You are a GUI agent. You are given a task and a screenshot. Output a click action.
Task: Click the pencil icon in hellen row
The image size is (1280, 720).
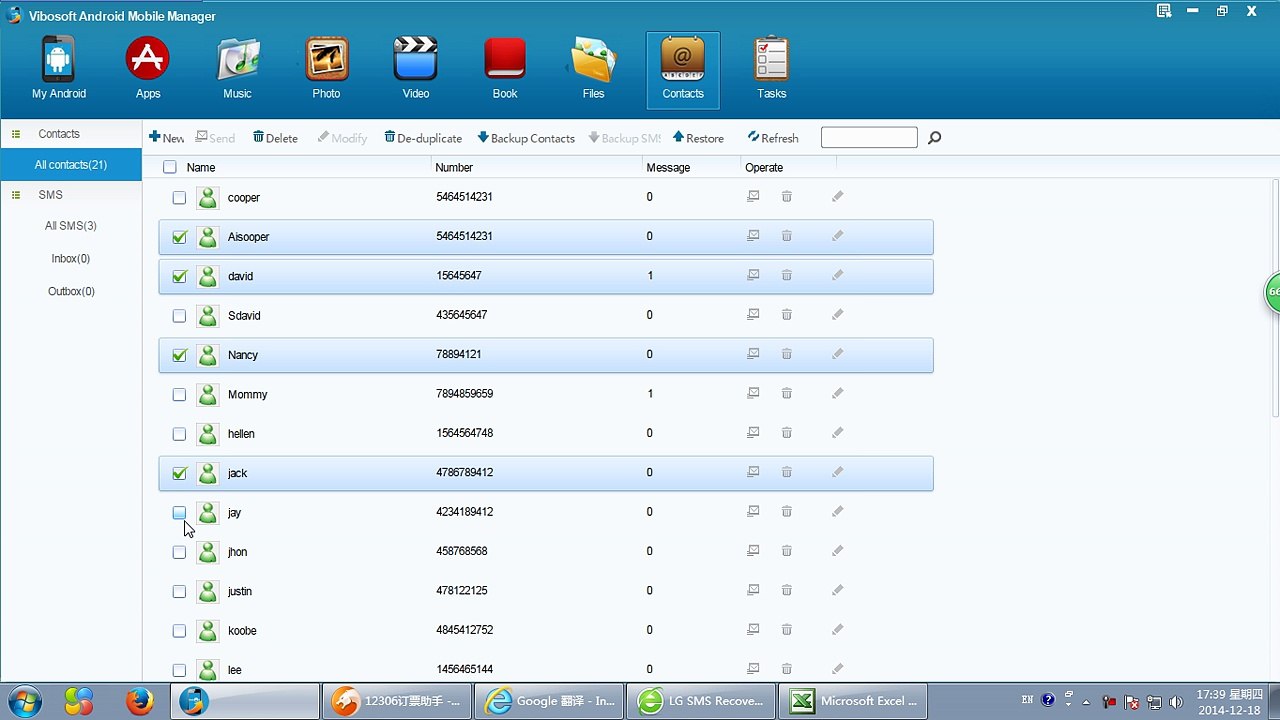point(838,433)
